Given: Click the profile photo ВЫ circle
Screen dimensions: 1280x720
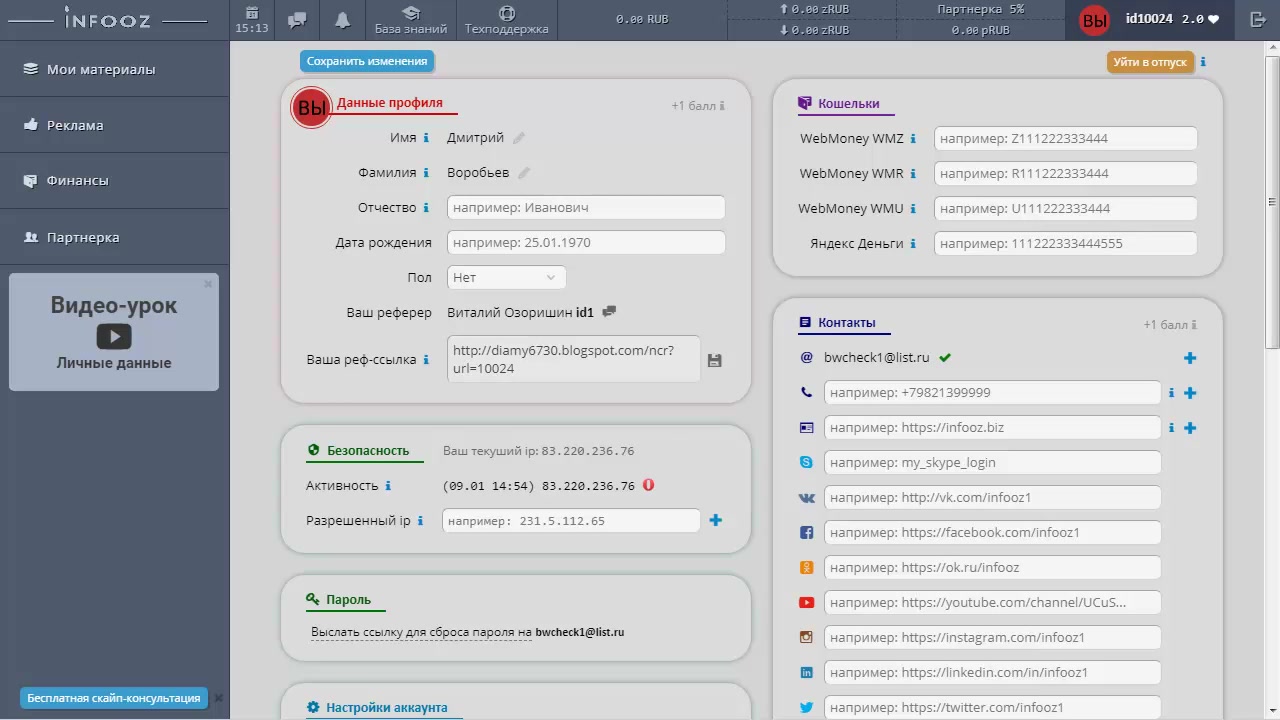Looking at the screenshot, I should pyautogui.click(x=311, y=108).
